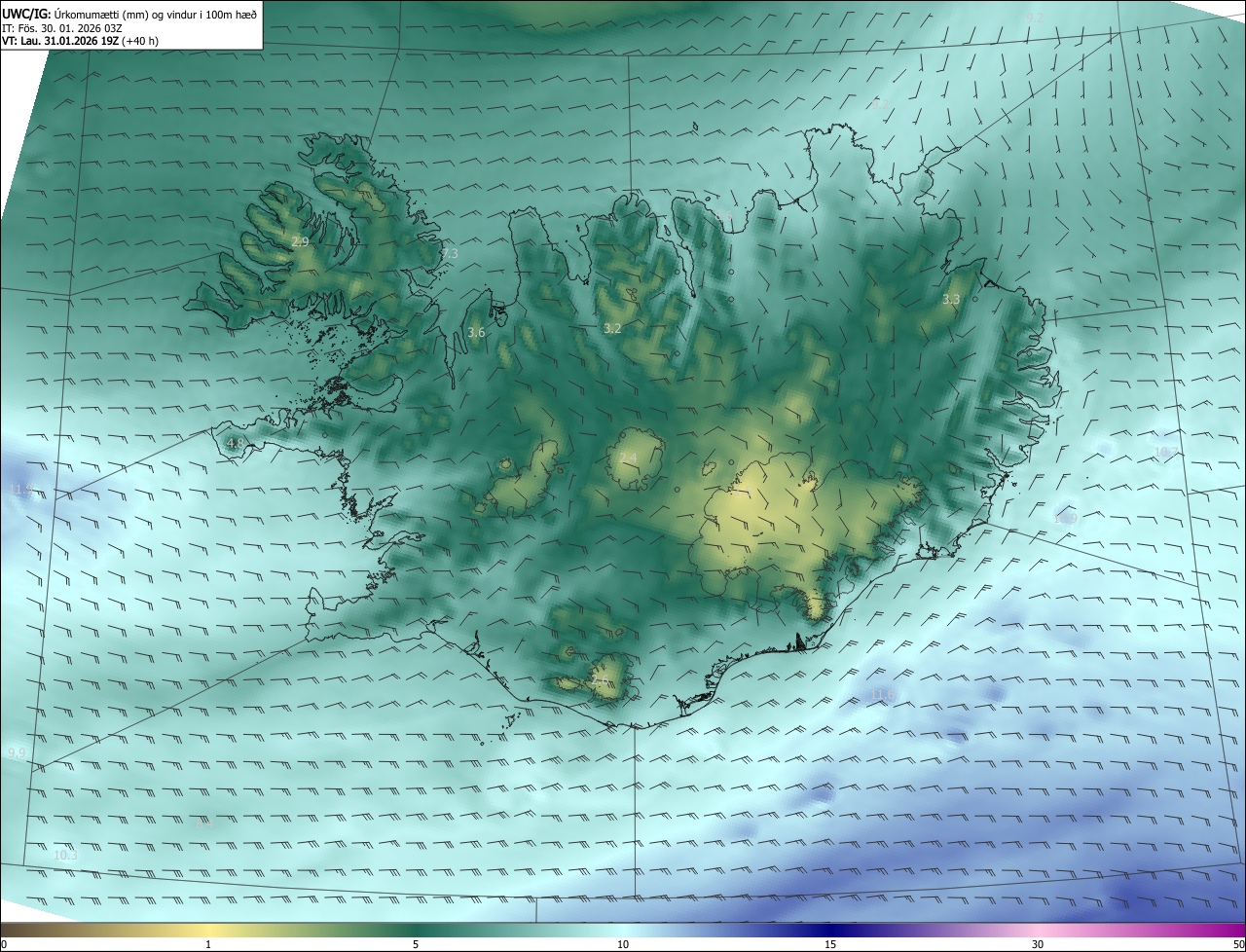Click the 2.6 value label on the southern glacier
1246x952 pixels.
pyautogui.click(x=601, y=680)
